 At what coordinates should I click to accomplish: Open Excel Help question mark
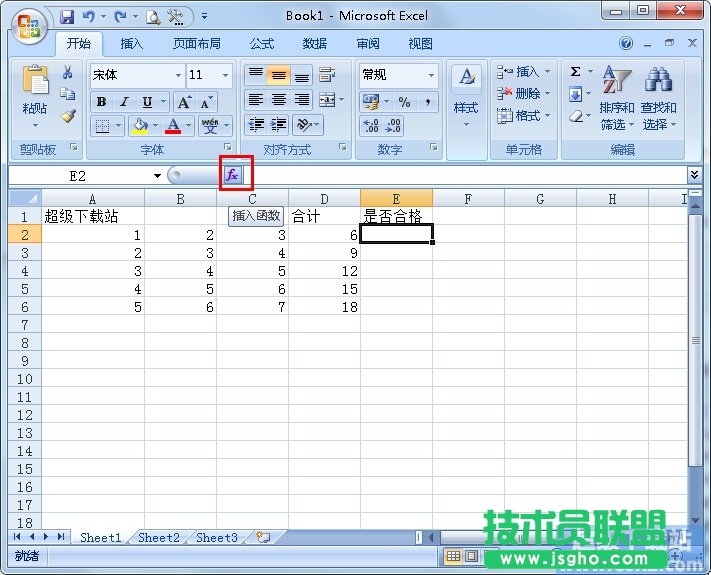[626, 43]
